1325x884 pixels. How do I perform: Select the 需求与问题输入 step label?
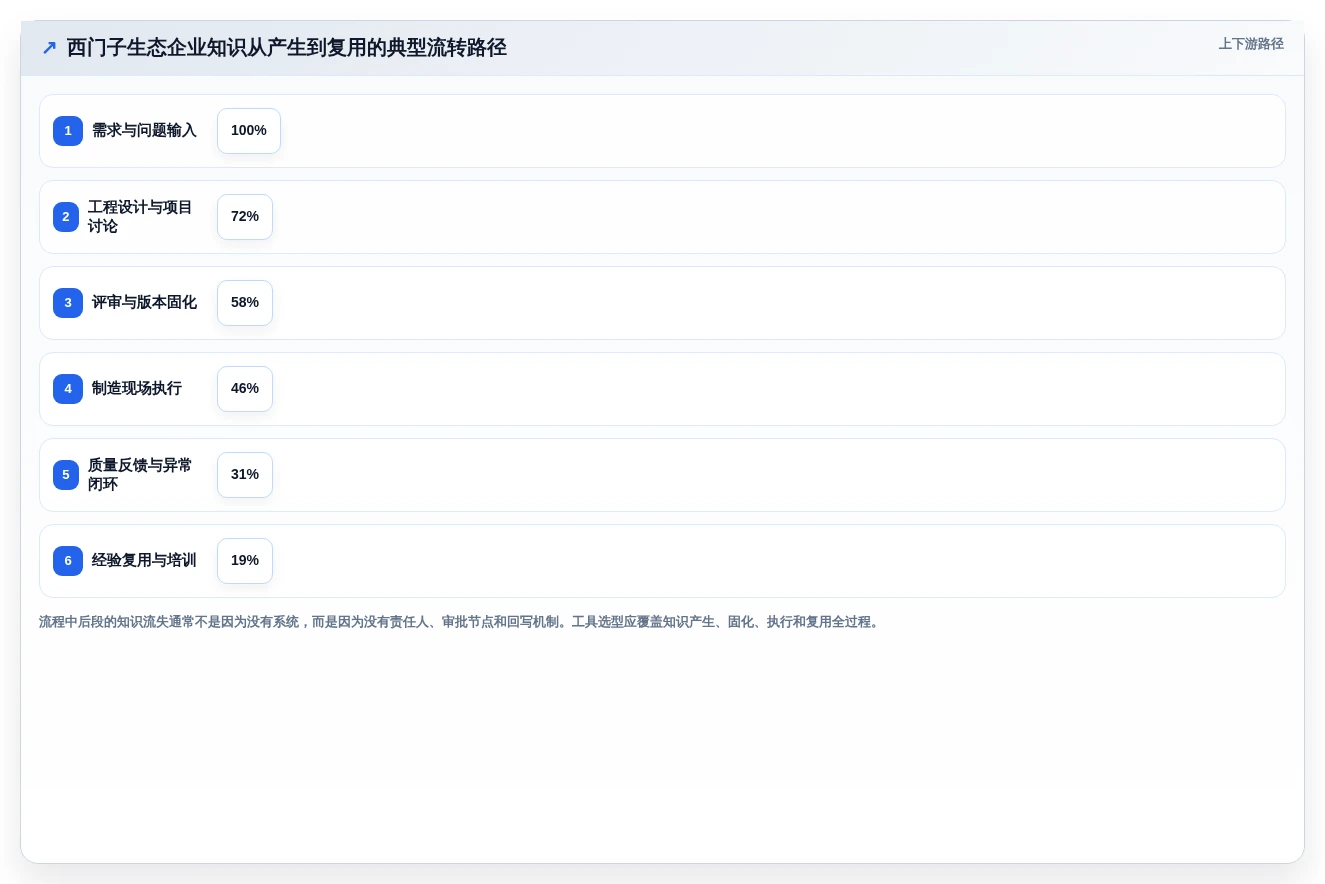coord(144,131)
